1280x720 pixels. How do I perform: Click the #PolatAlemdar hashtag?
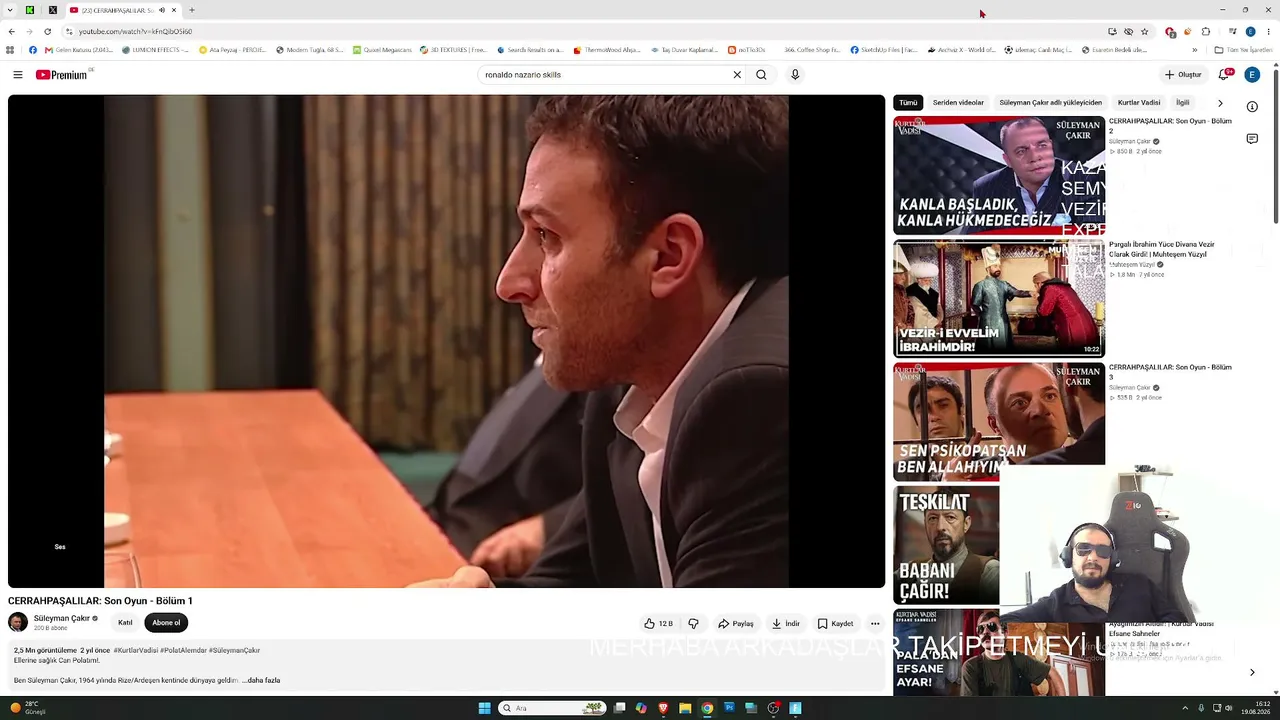183,650
